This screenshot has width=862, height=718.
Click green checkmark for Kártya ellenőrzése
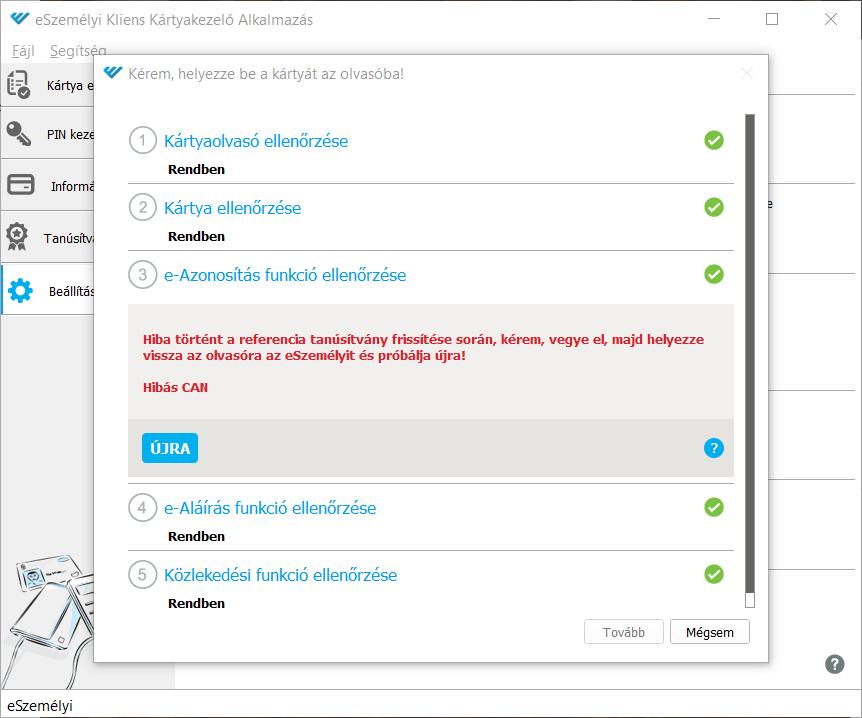[714, 207]
